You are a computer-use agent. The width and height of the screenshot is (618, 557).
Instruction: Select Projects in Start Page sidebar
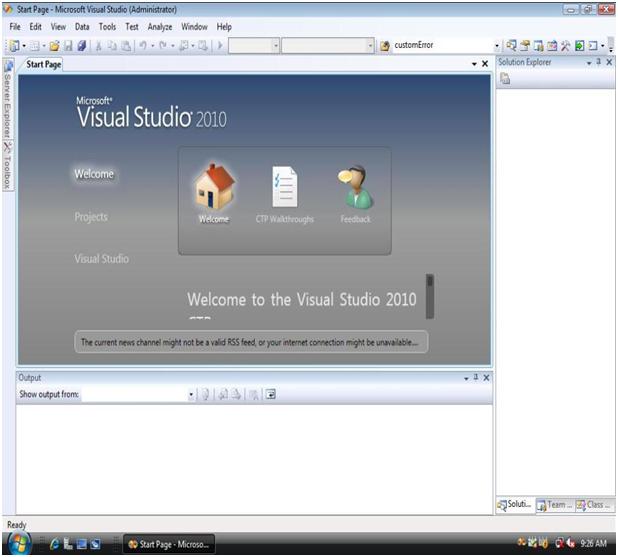tap(91, 217)
